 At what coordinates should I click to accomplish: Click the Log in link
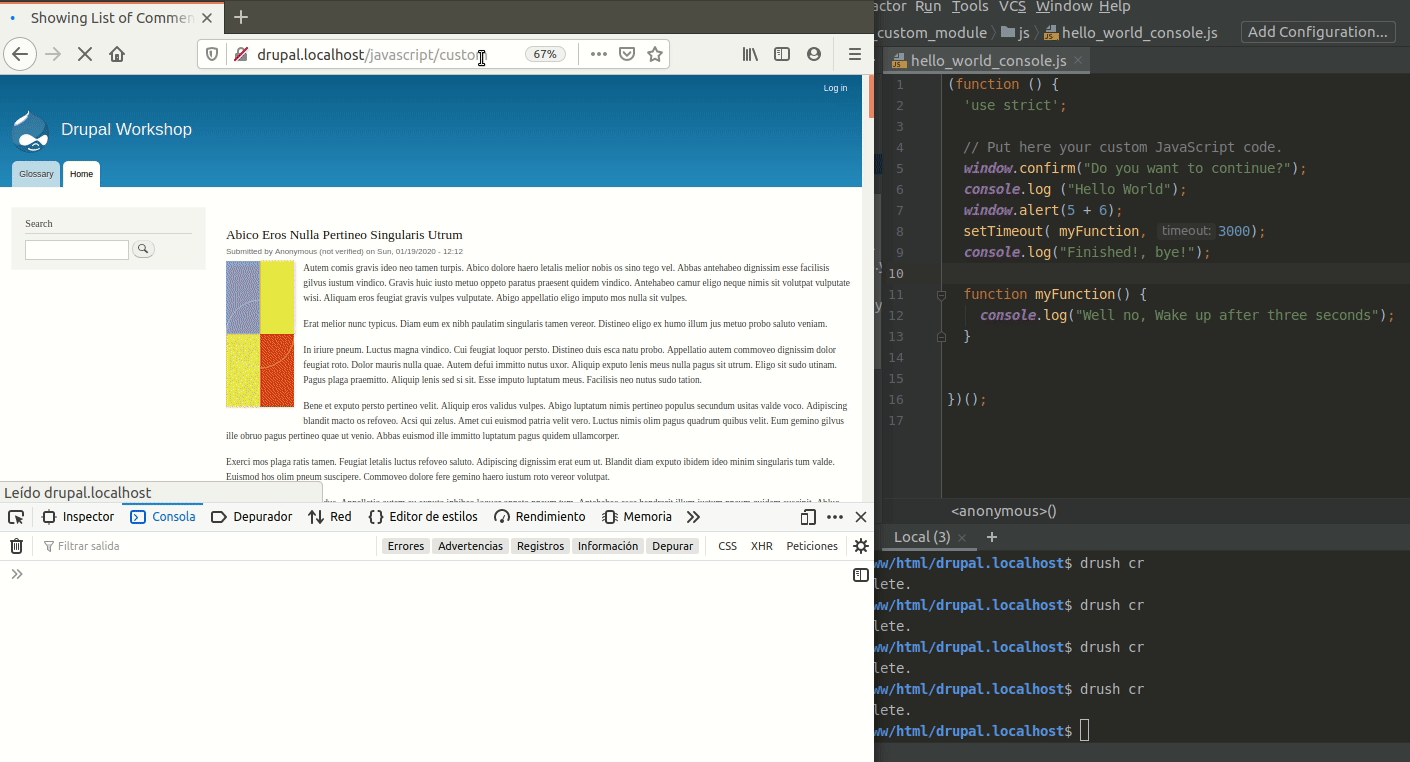835,88
